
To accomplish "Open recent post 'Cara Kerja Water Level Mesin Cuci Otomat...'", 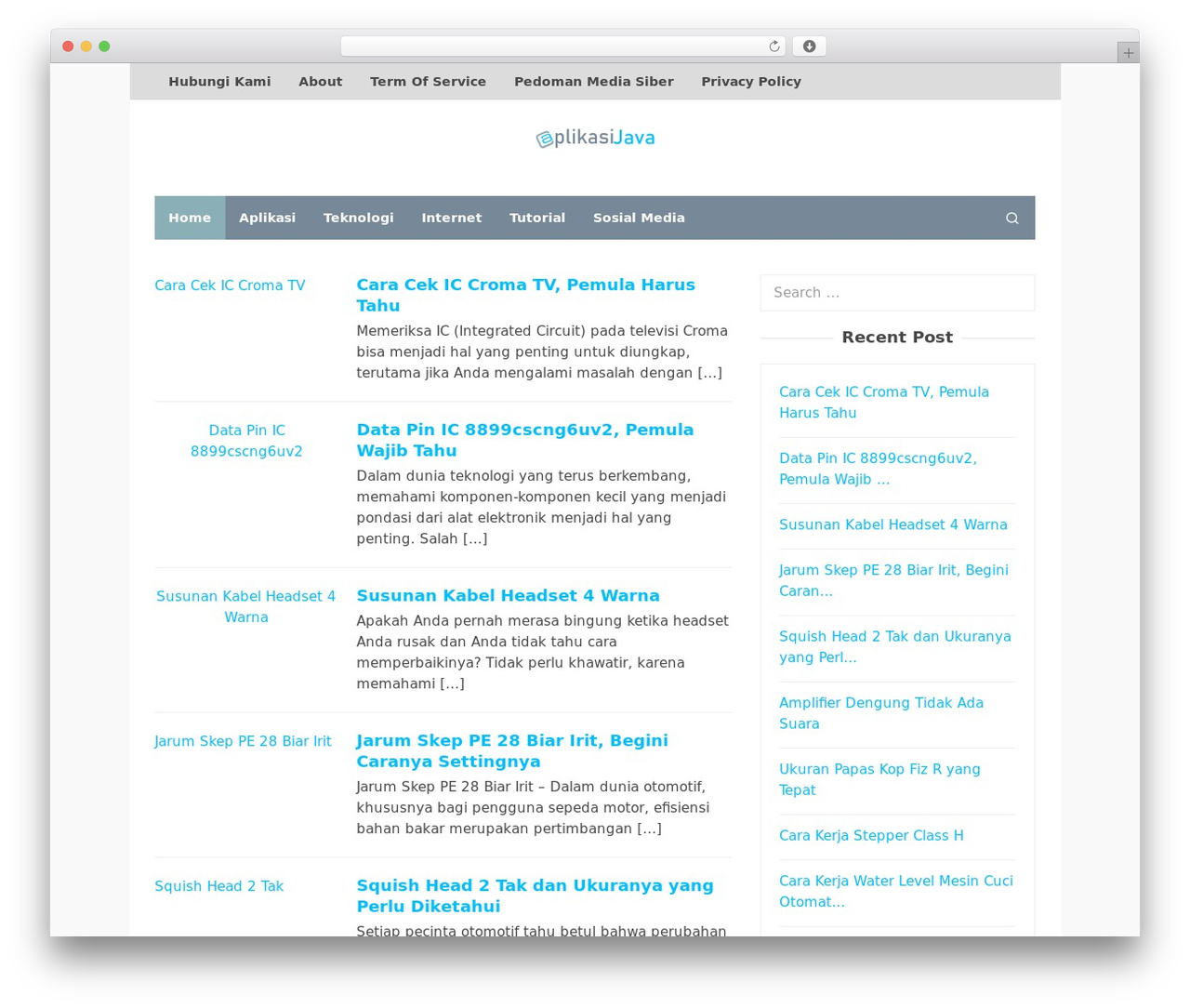I will click(896, 891).
